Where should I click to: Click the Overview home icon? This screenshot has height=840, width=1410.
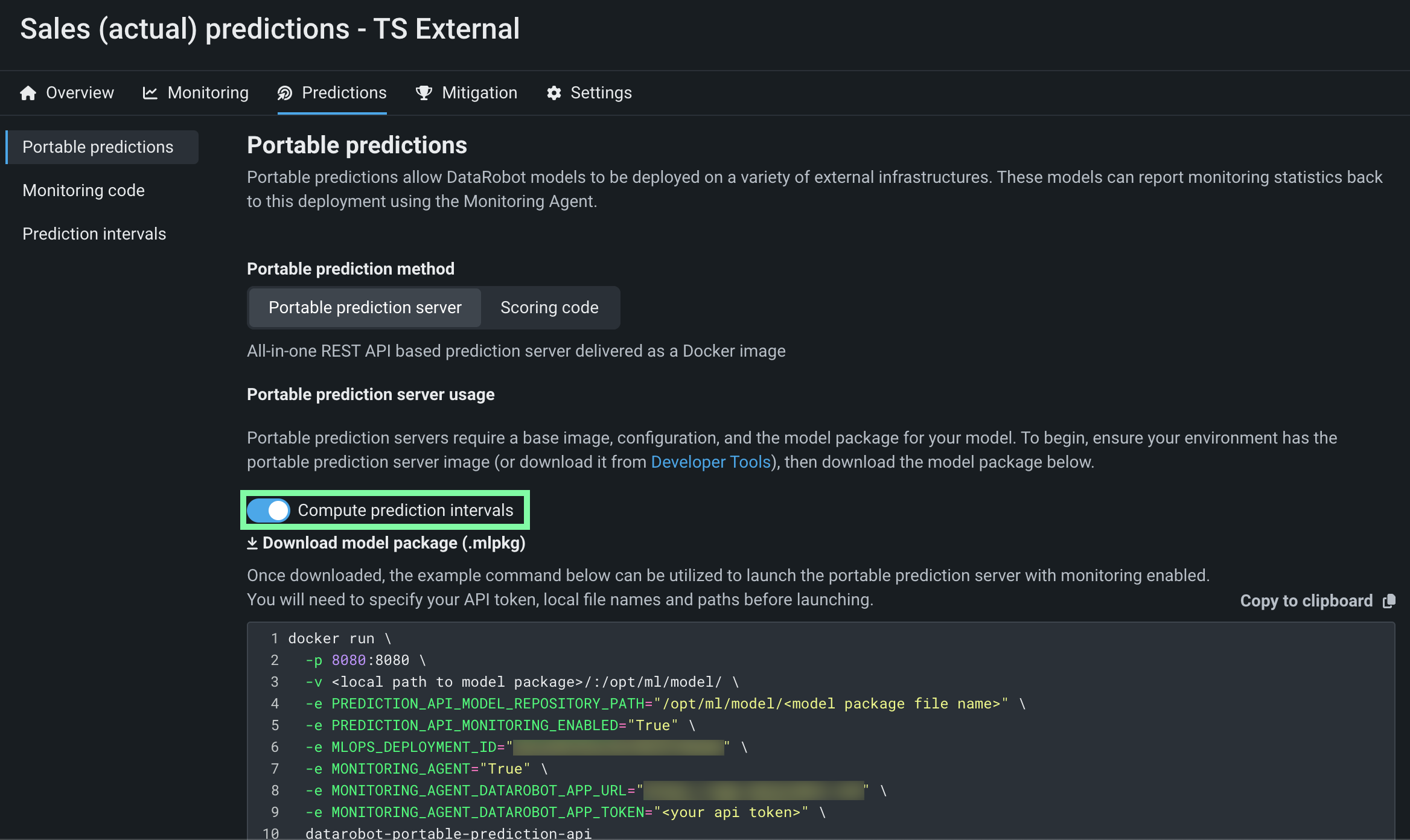tap(28, 93)
